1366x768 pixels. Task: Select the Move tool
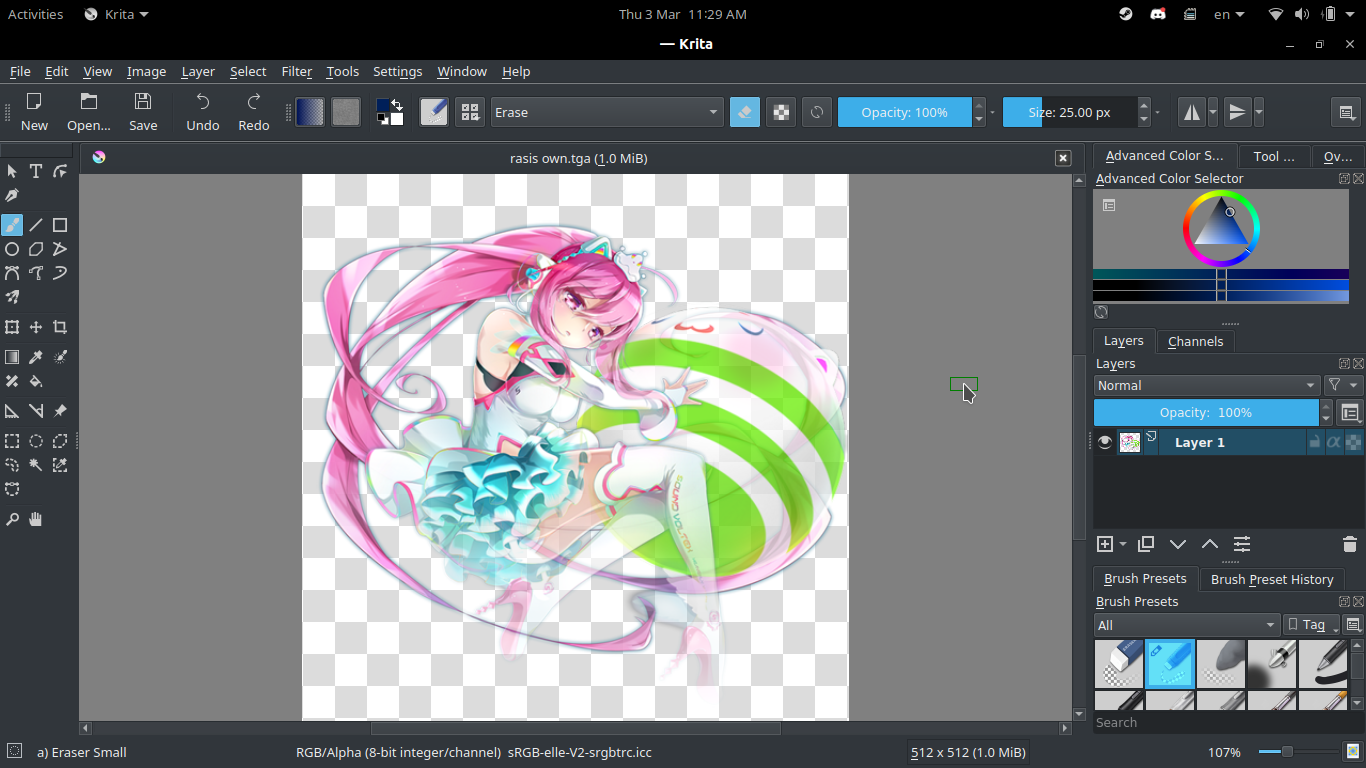tap(36, 327)
